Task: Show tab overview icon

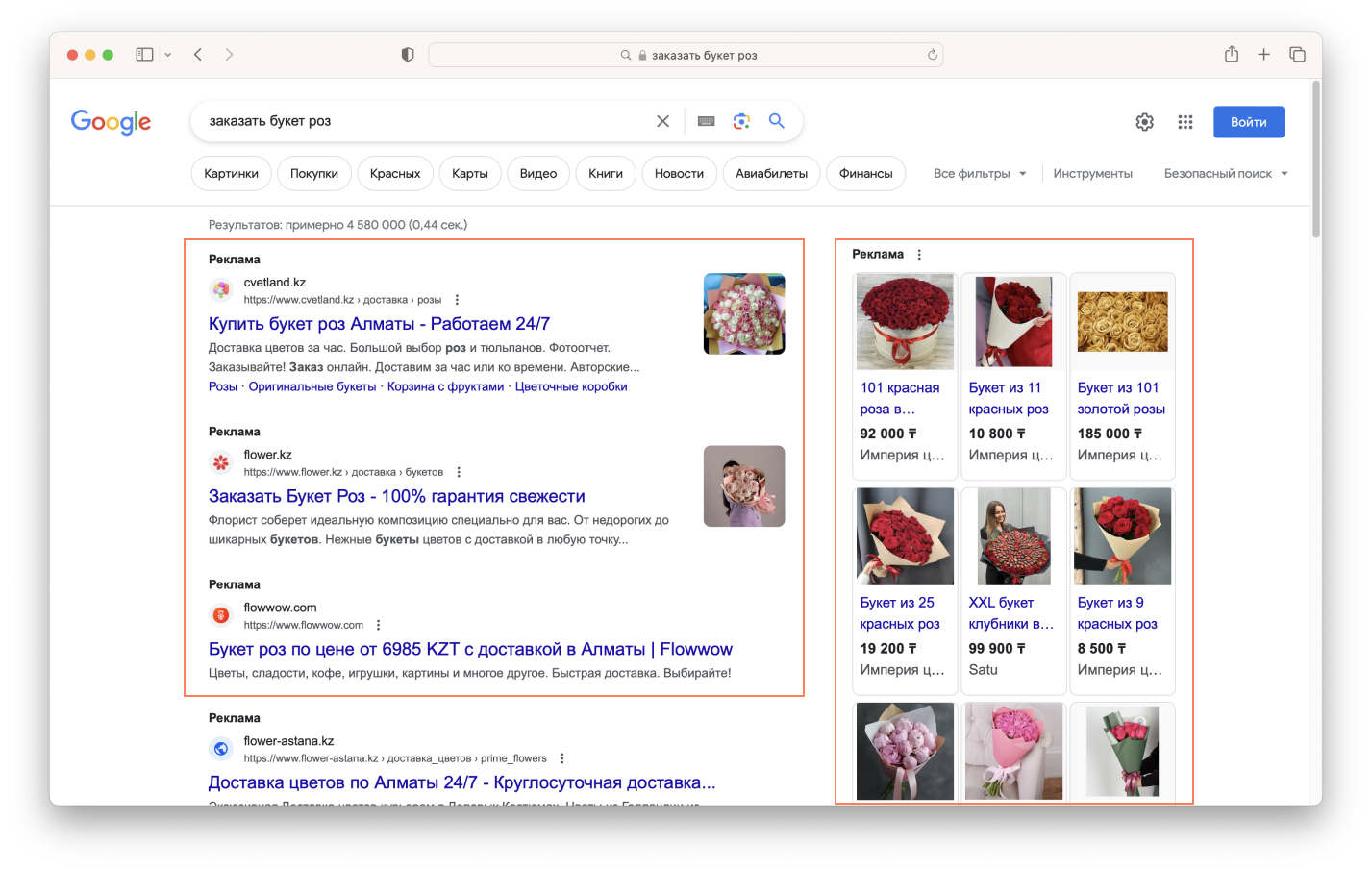Action: [x=1297, y=55]
